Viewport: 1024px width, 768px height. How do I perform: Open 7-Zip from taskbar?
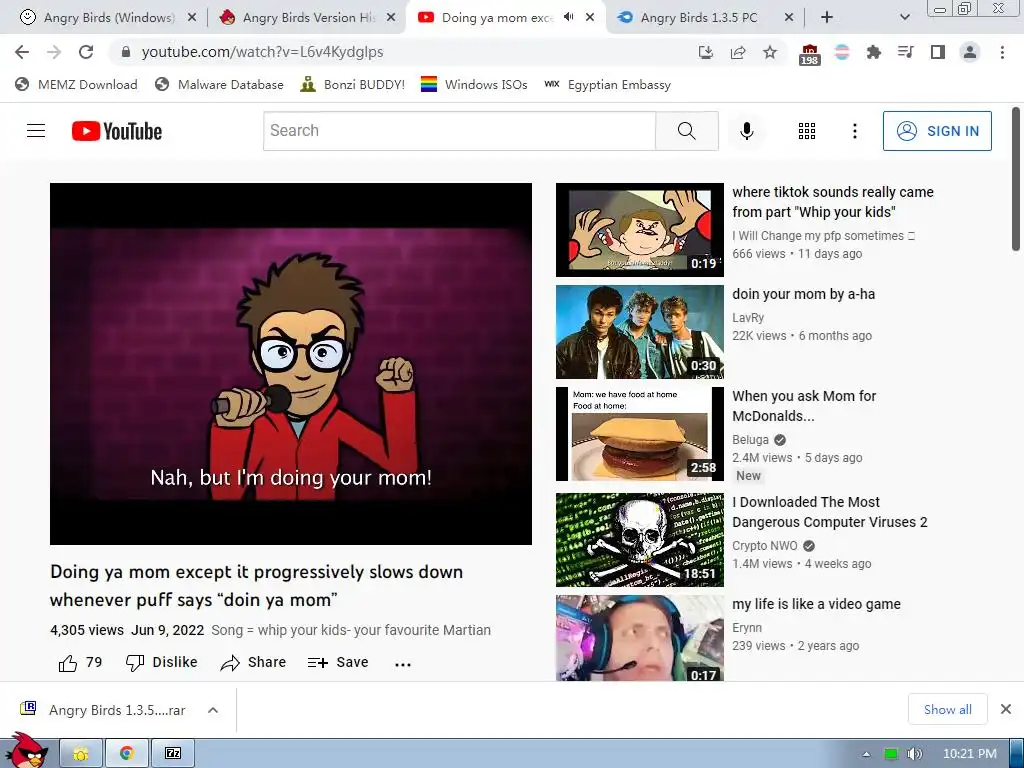(172, 754)
